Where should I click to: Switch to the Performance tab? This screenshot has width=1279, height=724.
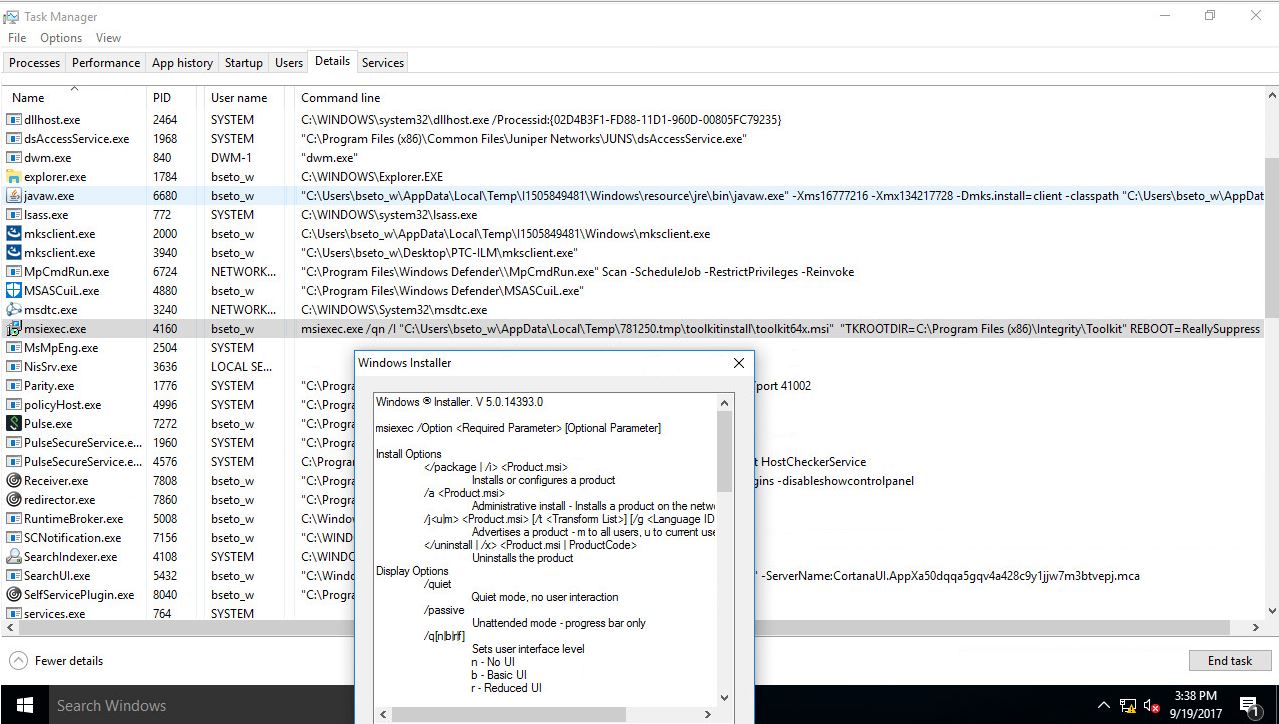tap(105, 62)
